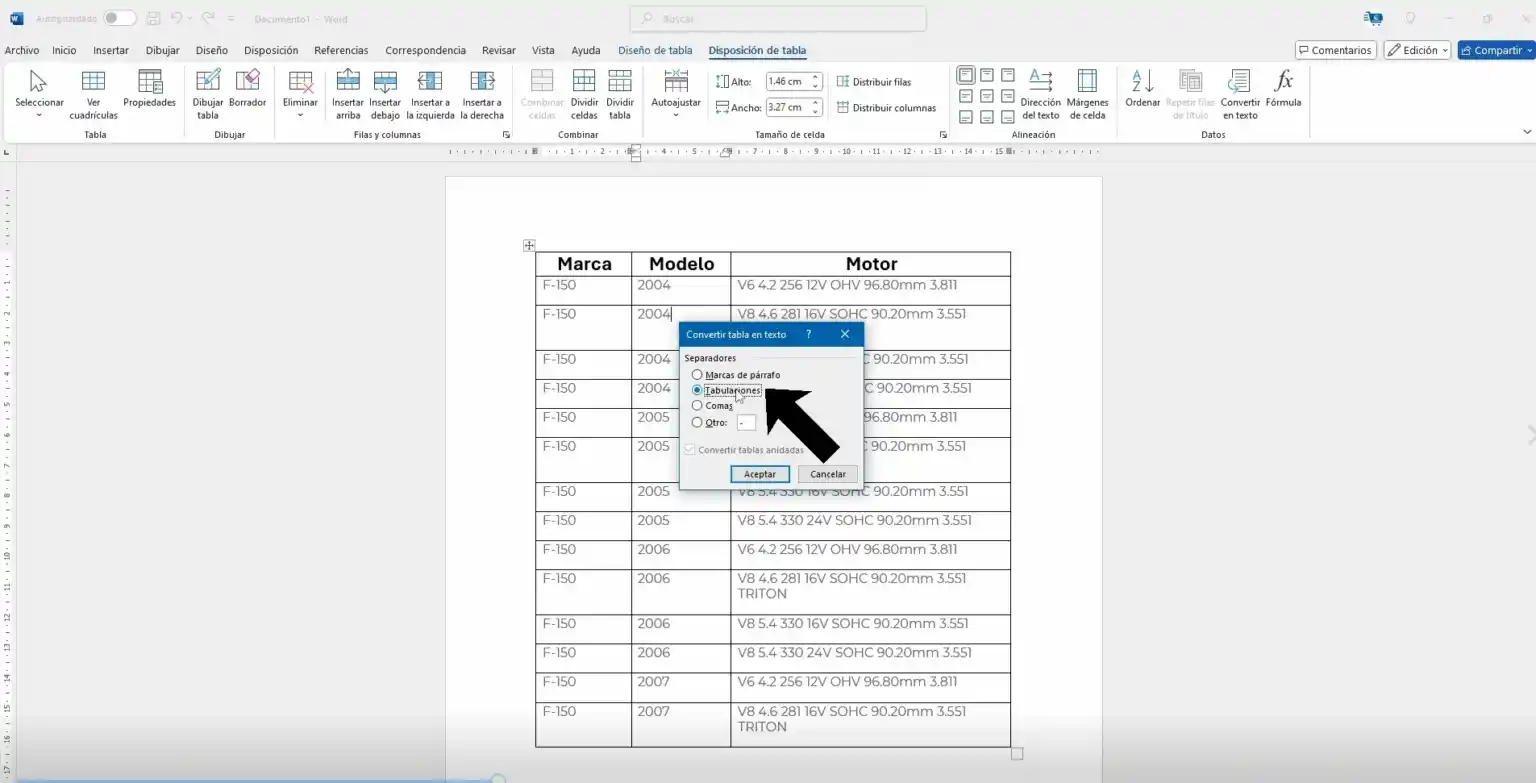The height and width of the screenshot is (783, 1536).
Task: Align cell text center middle
Action: [x=987, y=96]
